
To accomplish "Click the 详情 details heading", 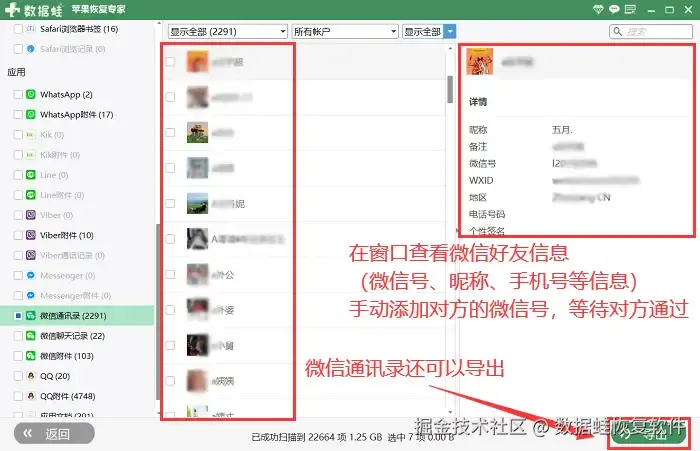I will (x=478, y=102).
